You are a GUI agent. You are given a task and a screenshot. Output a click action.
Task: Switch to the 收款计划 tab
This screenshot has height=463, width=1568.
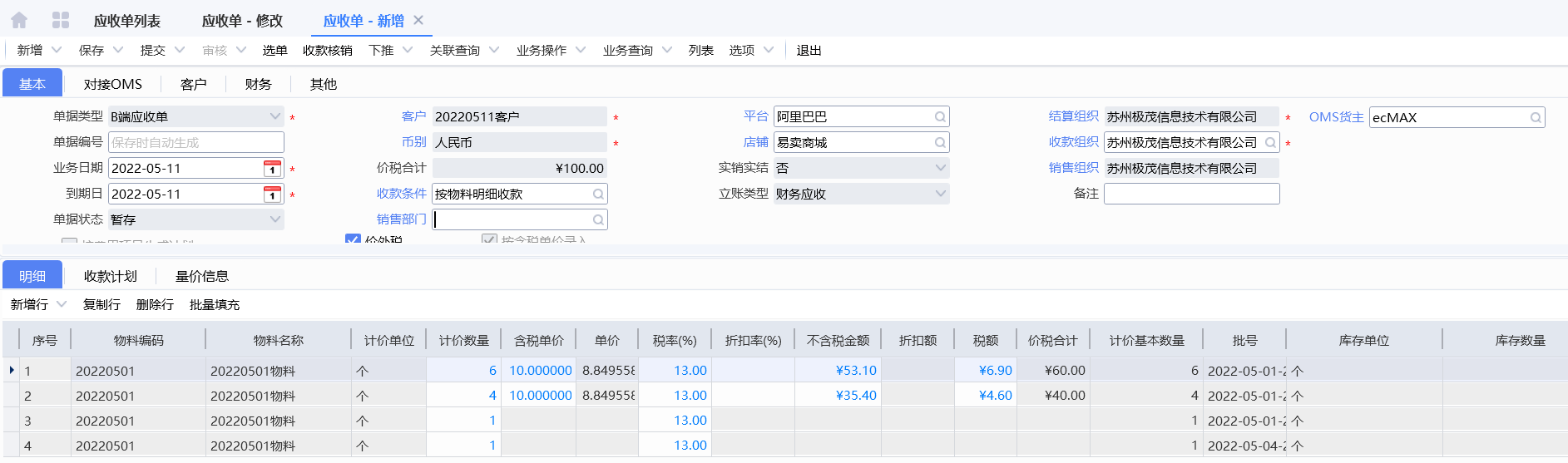coord(111,276)
